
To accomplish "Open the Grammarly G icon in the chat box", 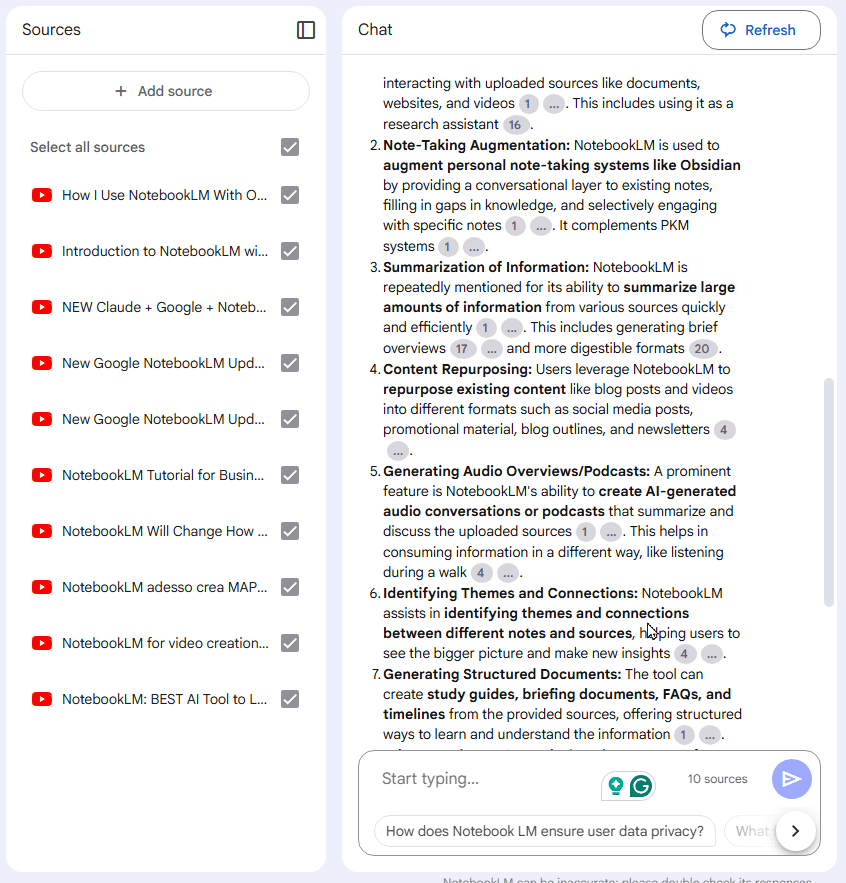I will coord(640,786).
